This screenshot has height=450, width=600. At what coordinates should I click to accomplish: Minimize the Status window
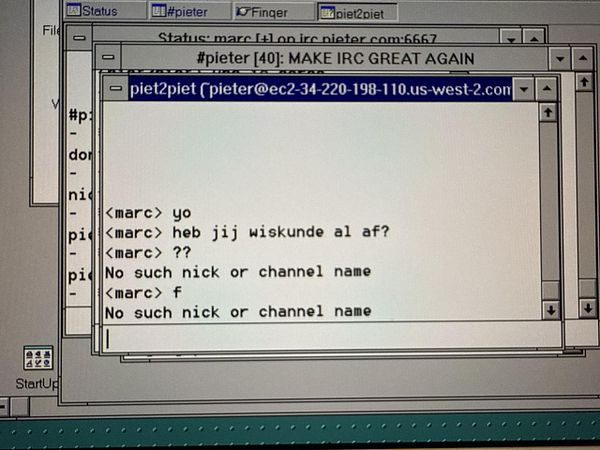point(511,37)
